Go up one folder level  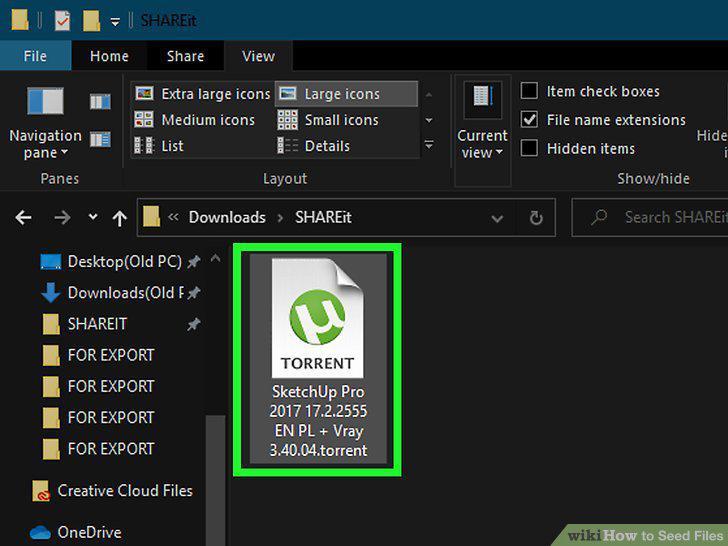[119, 218]
